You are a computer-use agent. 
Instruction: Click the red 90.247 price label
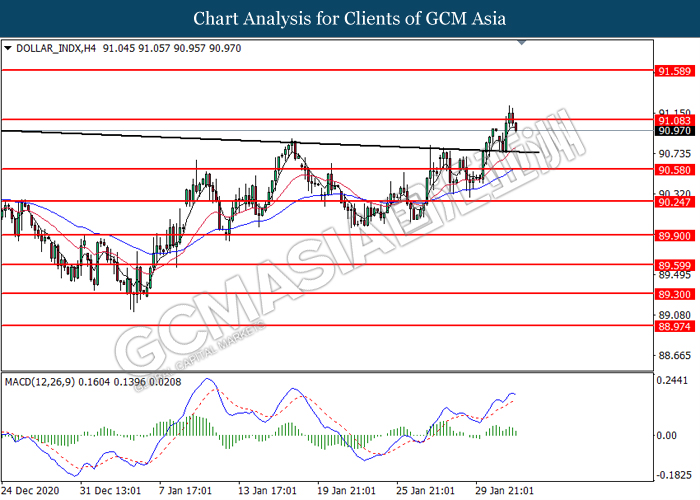coord(675,202)
